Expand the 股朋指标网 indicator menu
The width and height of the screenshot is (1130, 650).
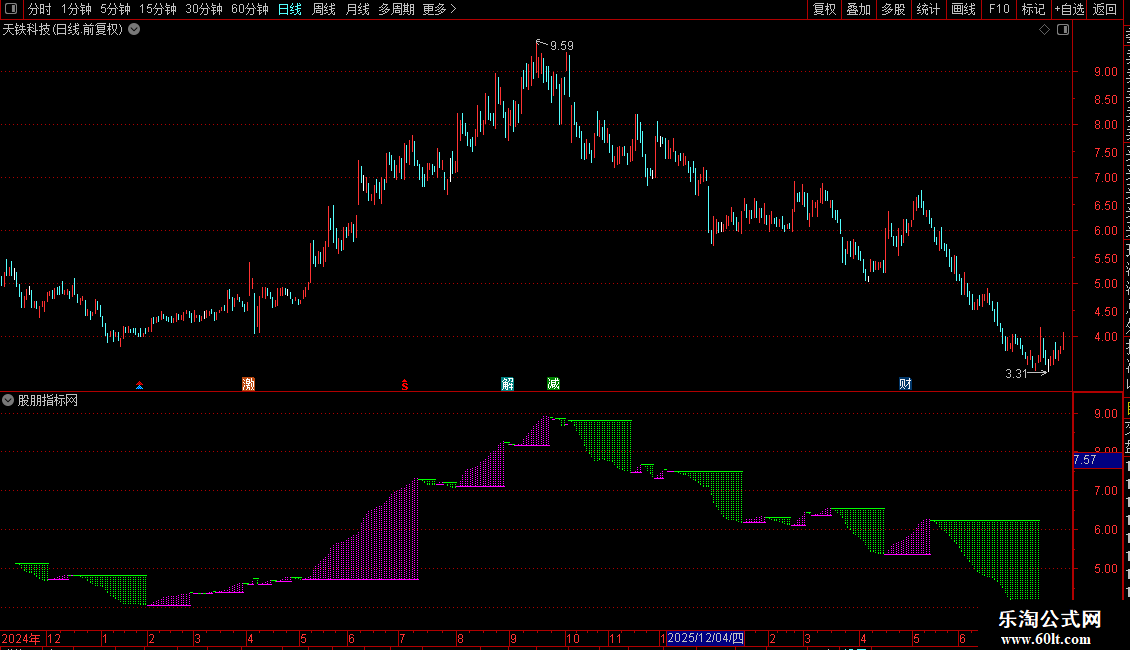click(x=8, y=400)
